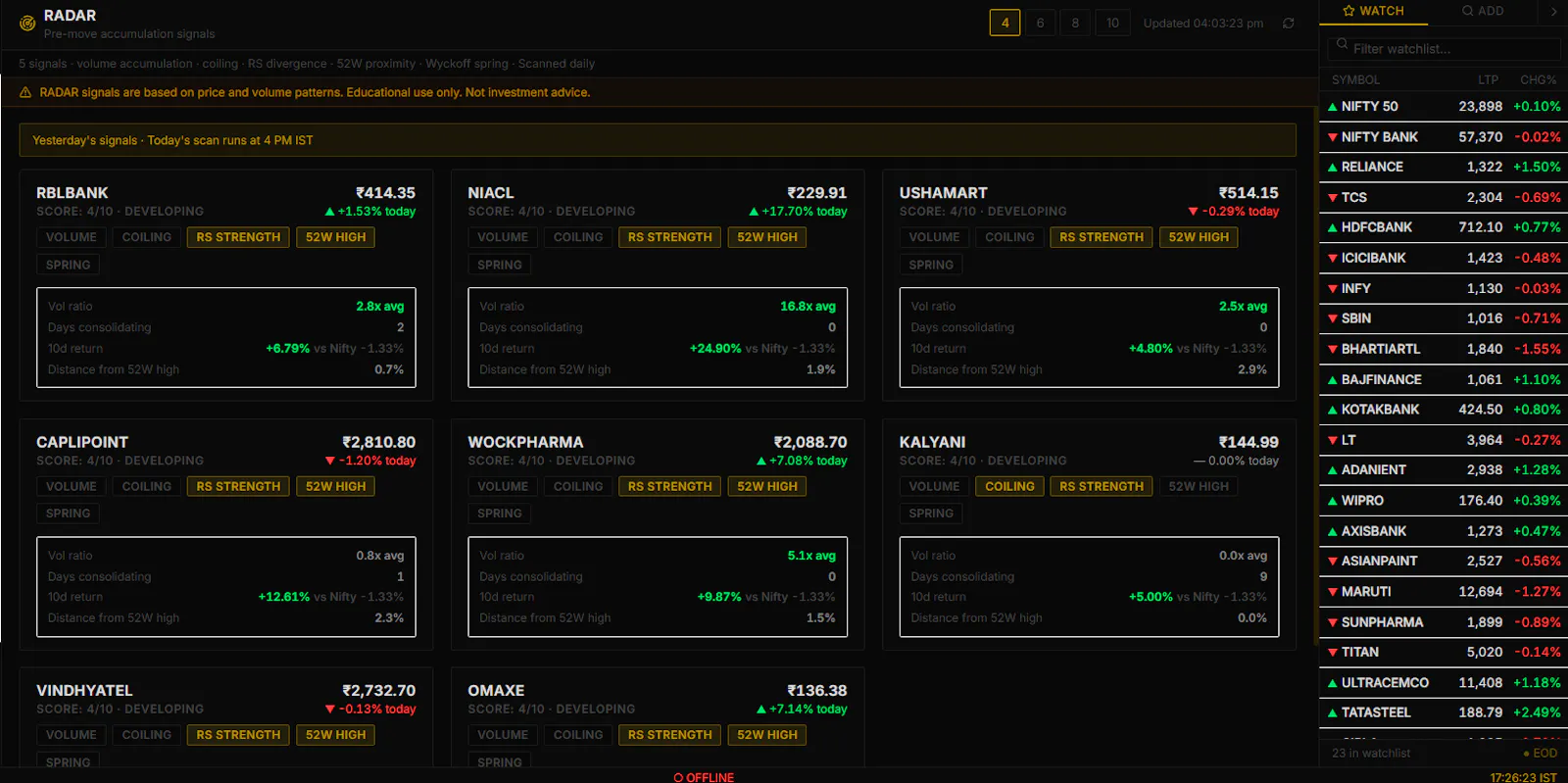Click COILING tag on VINDHYATEL card
The width and height of the screenshot is (1568, 783).
click(147, 735)
